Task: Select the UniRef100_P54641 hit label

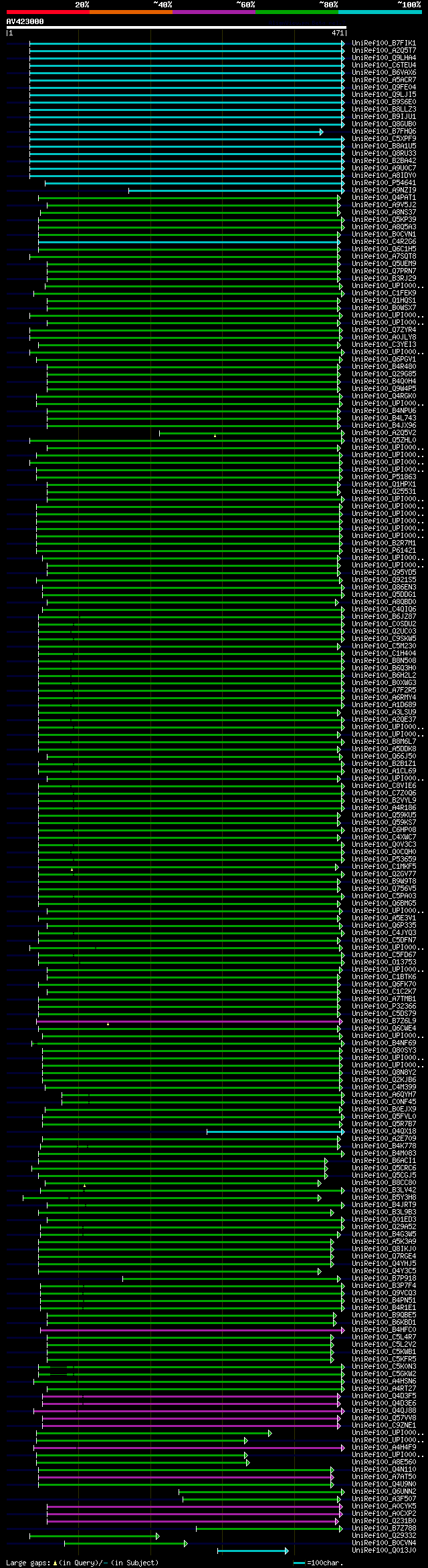Action: 384,183
